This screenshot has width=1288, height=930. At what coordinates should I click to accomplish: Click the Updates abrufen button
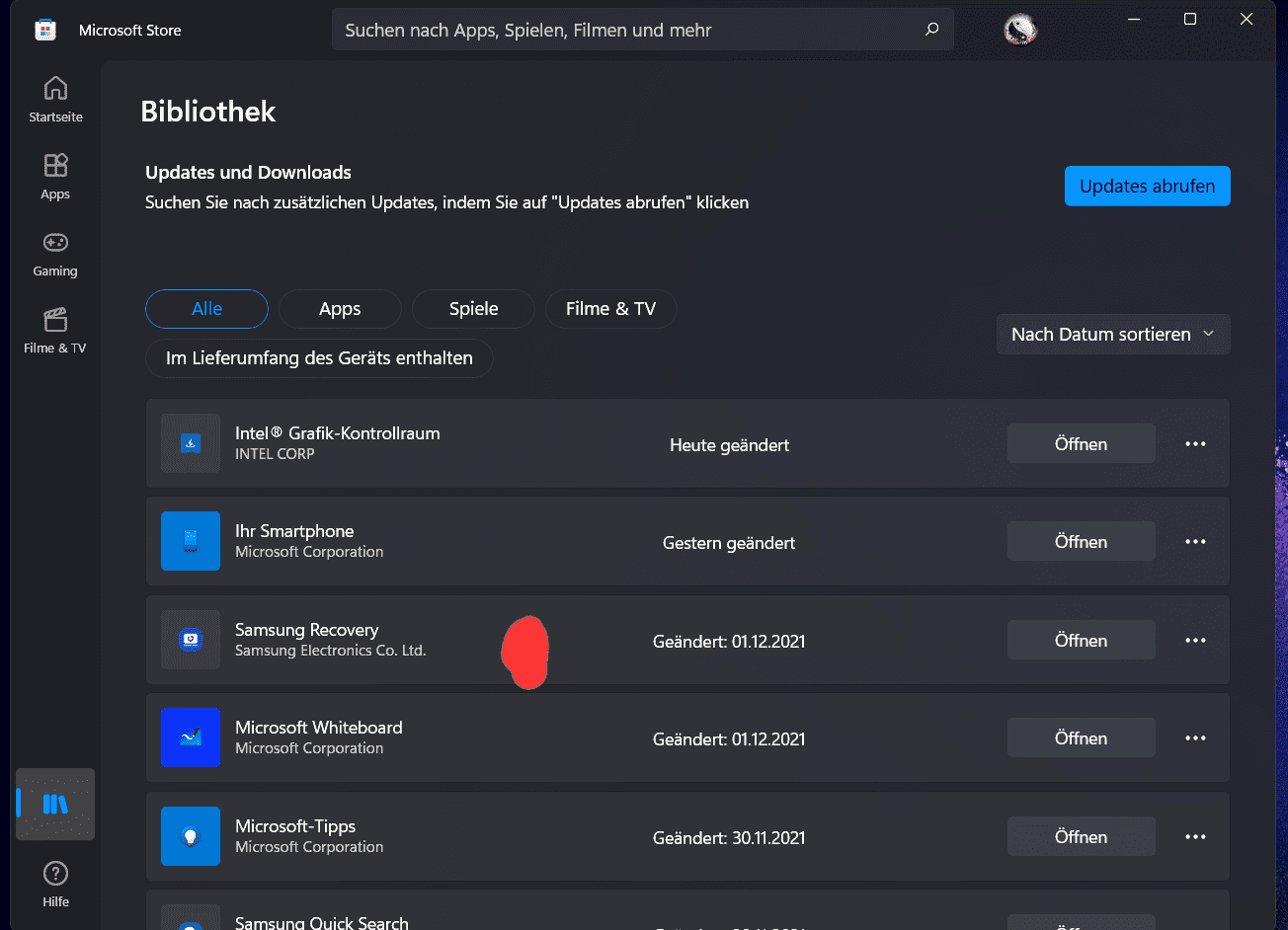click(1148, 187)
